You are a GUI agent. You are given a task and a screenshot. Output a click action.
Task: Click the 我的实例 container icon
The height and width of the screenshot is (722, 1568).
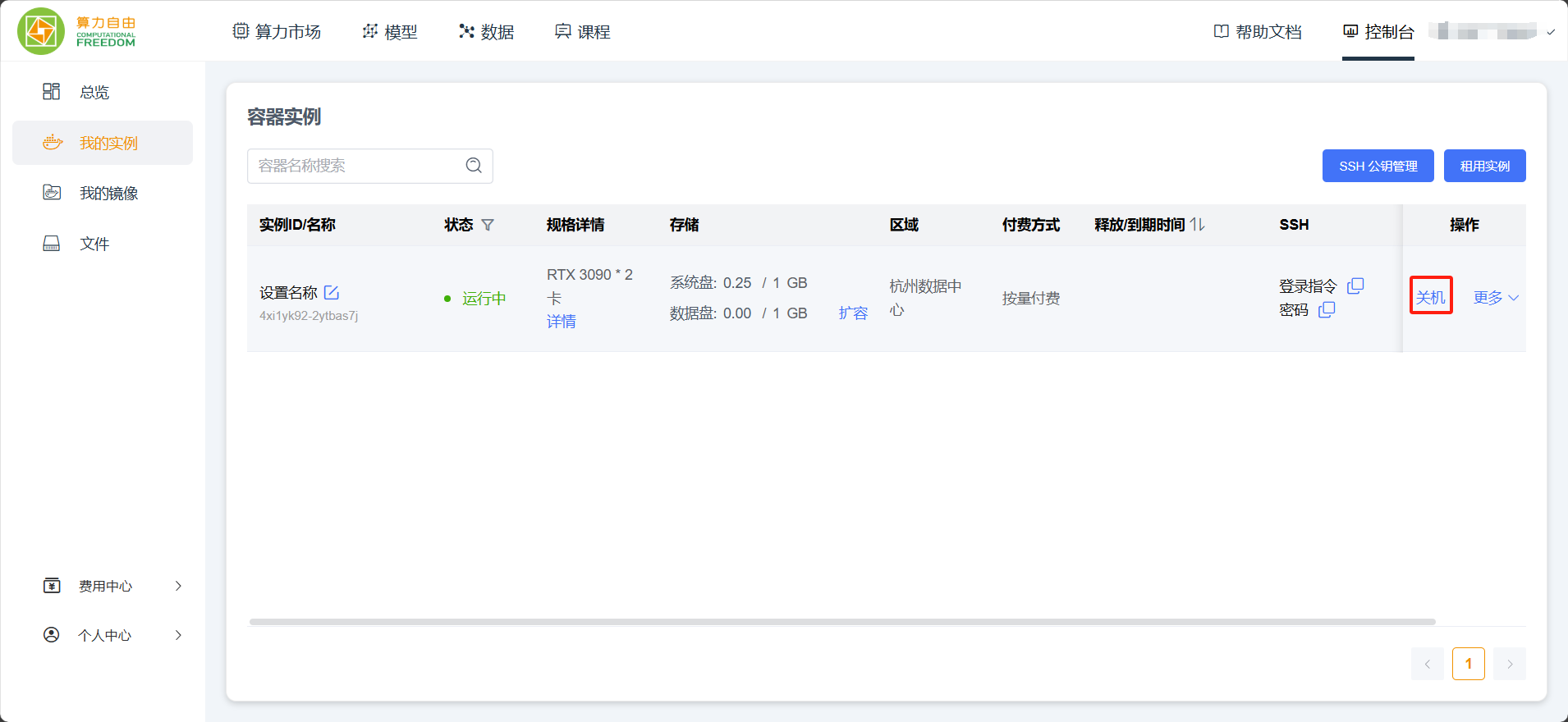tap(53, 143)
